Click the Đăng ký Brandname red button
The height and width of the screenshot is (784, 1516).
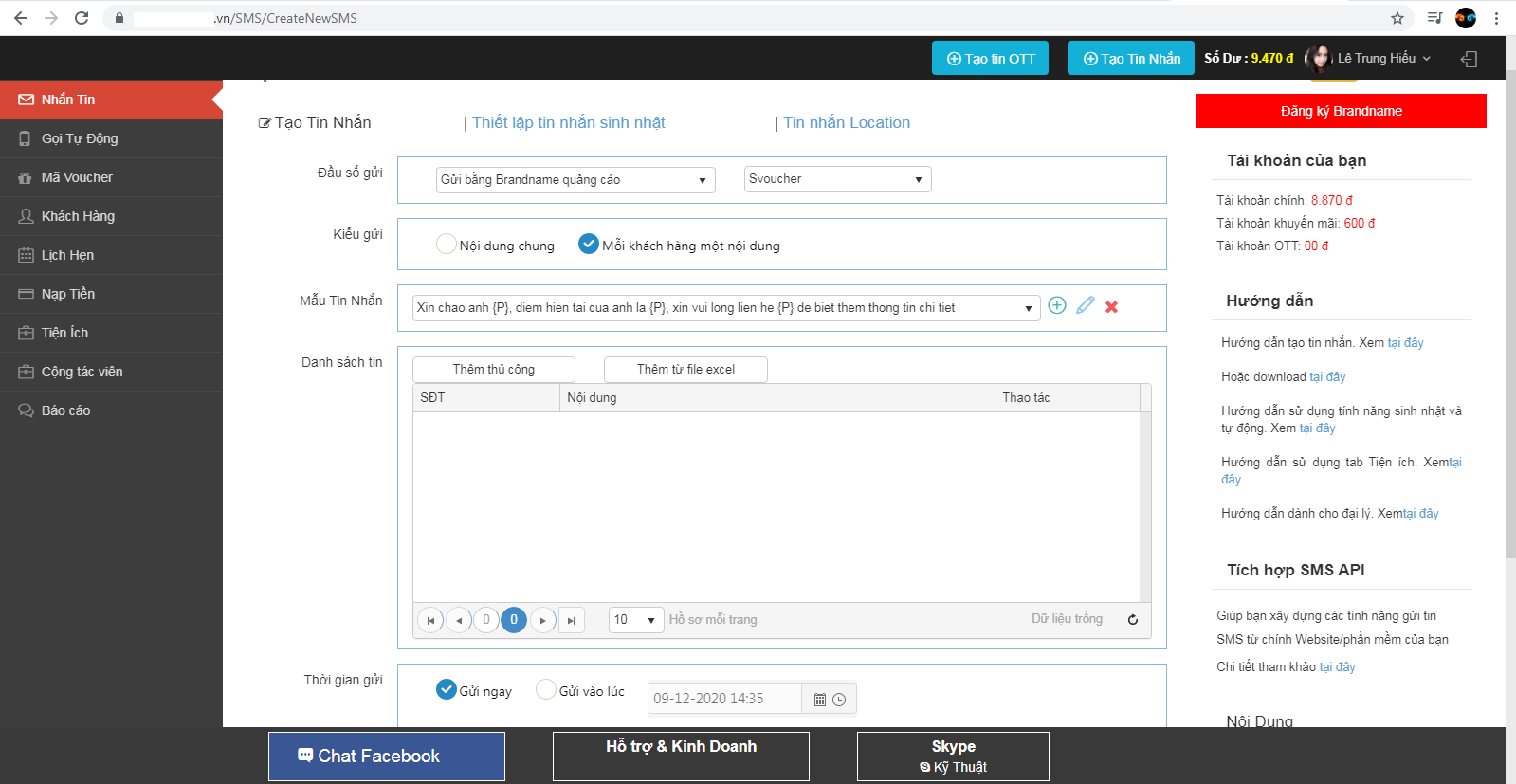click(1341, 111)
